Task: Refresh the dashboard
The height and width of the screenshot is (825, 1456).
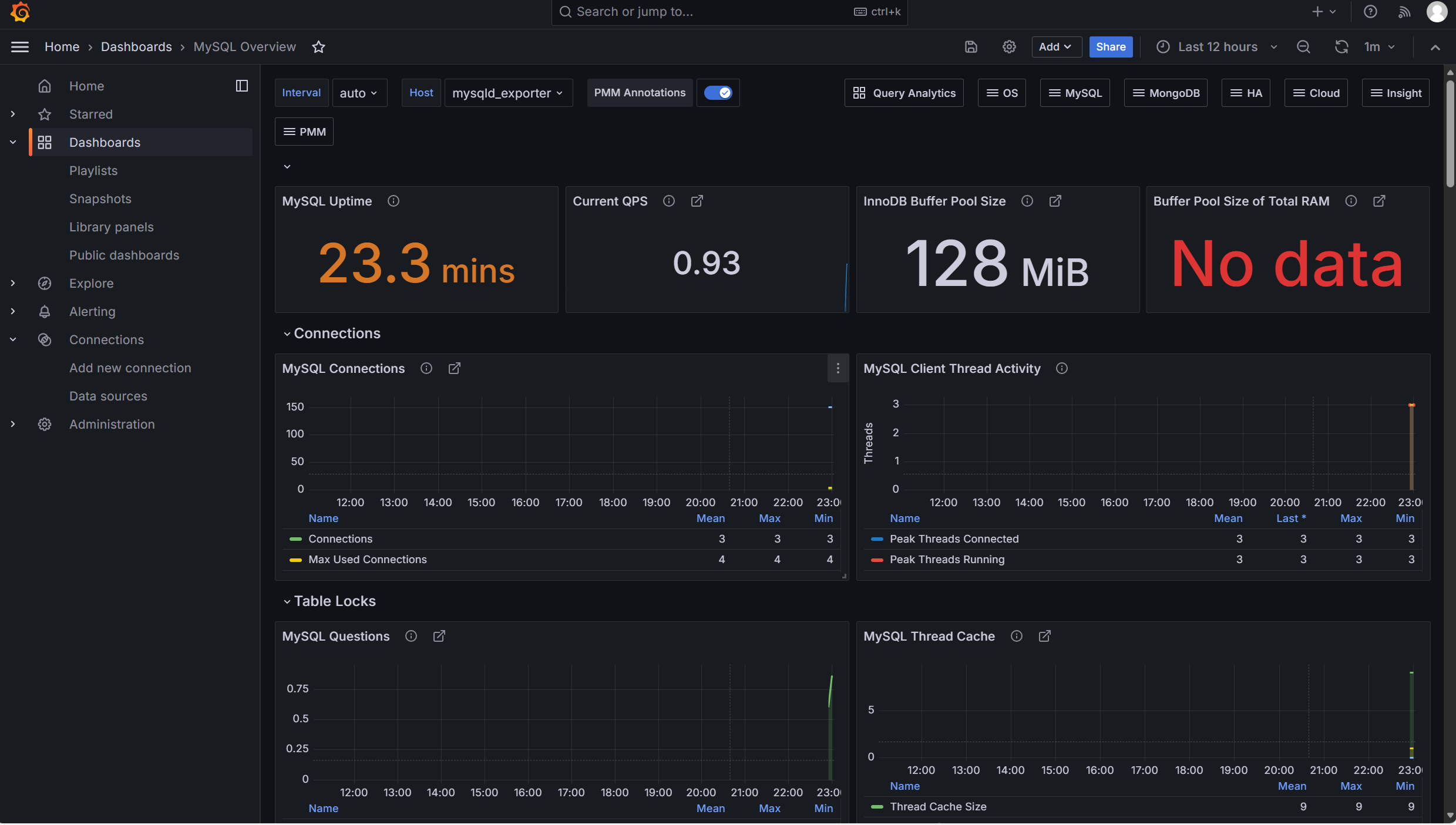Action: [1341, 47]
